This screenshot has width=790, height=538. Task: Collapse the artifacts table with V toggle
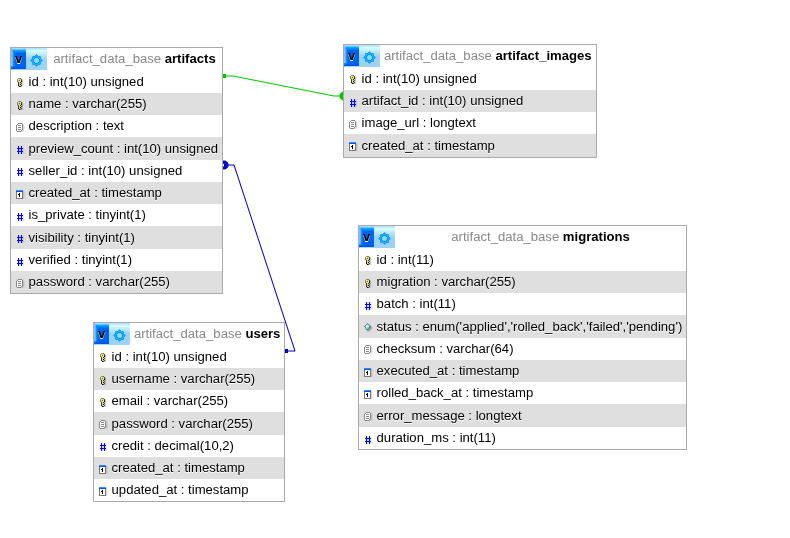tap(19, 60)
